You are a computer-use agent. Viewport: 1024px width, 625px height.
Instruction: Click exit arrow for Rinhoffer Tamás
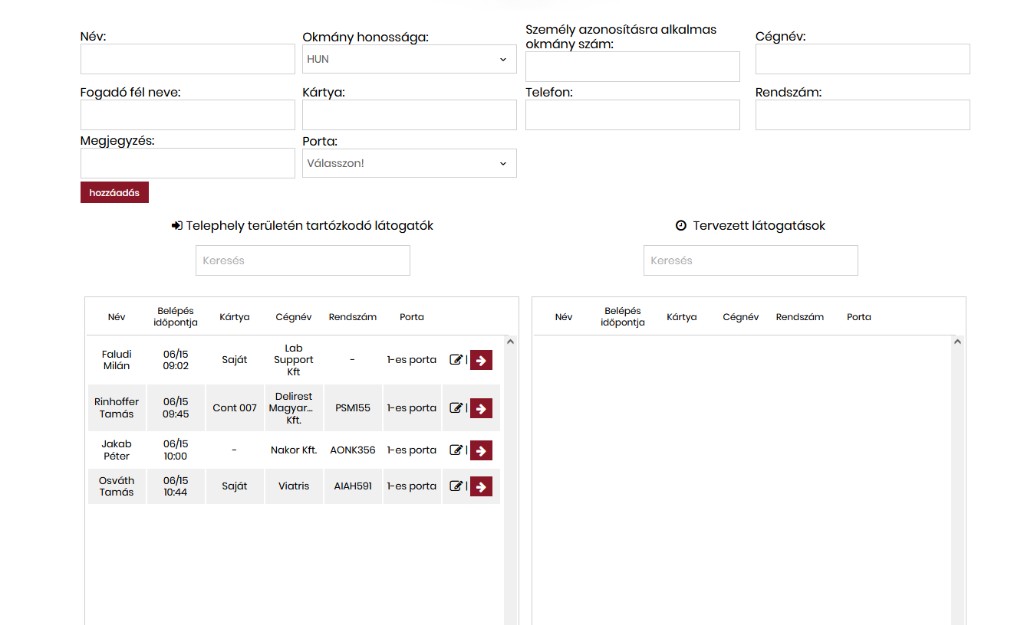tap(481, 408)
